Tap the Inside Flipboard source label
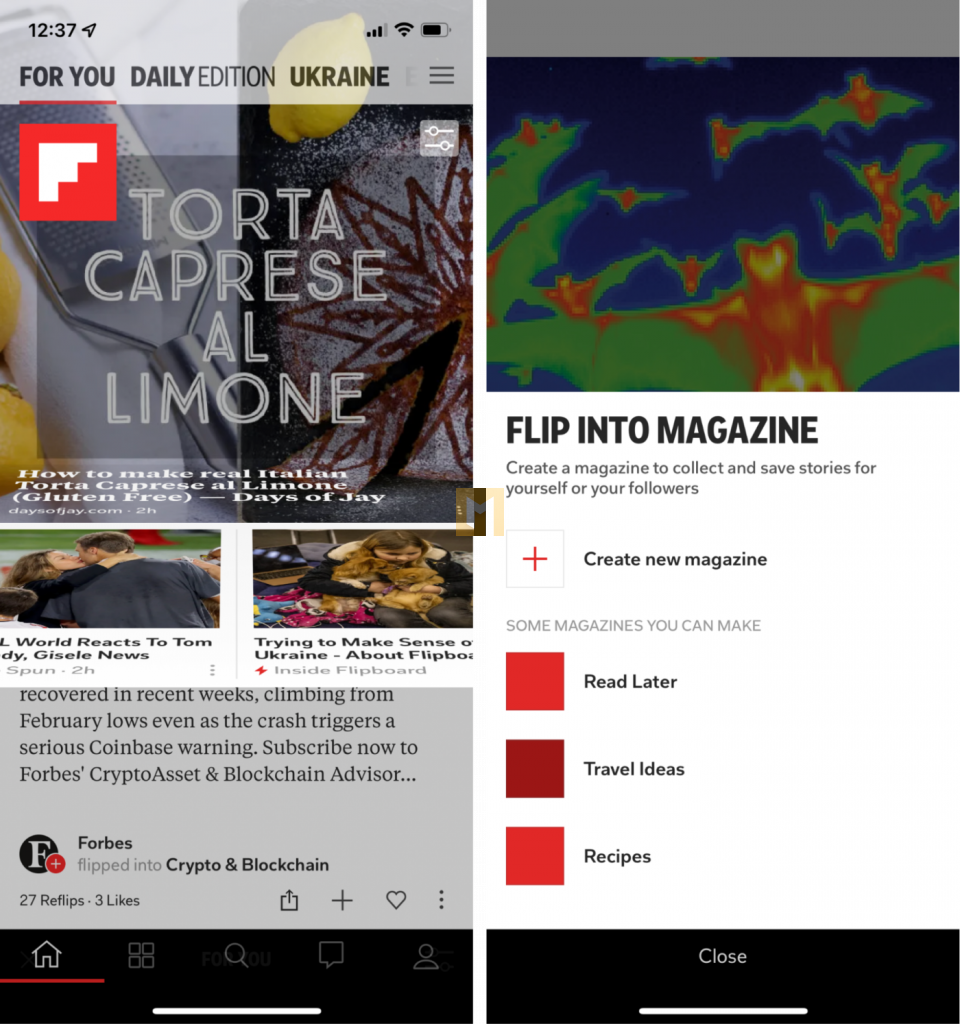The width and height of the screenshot is (960, 1024). point(350,671)
